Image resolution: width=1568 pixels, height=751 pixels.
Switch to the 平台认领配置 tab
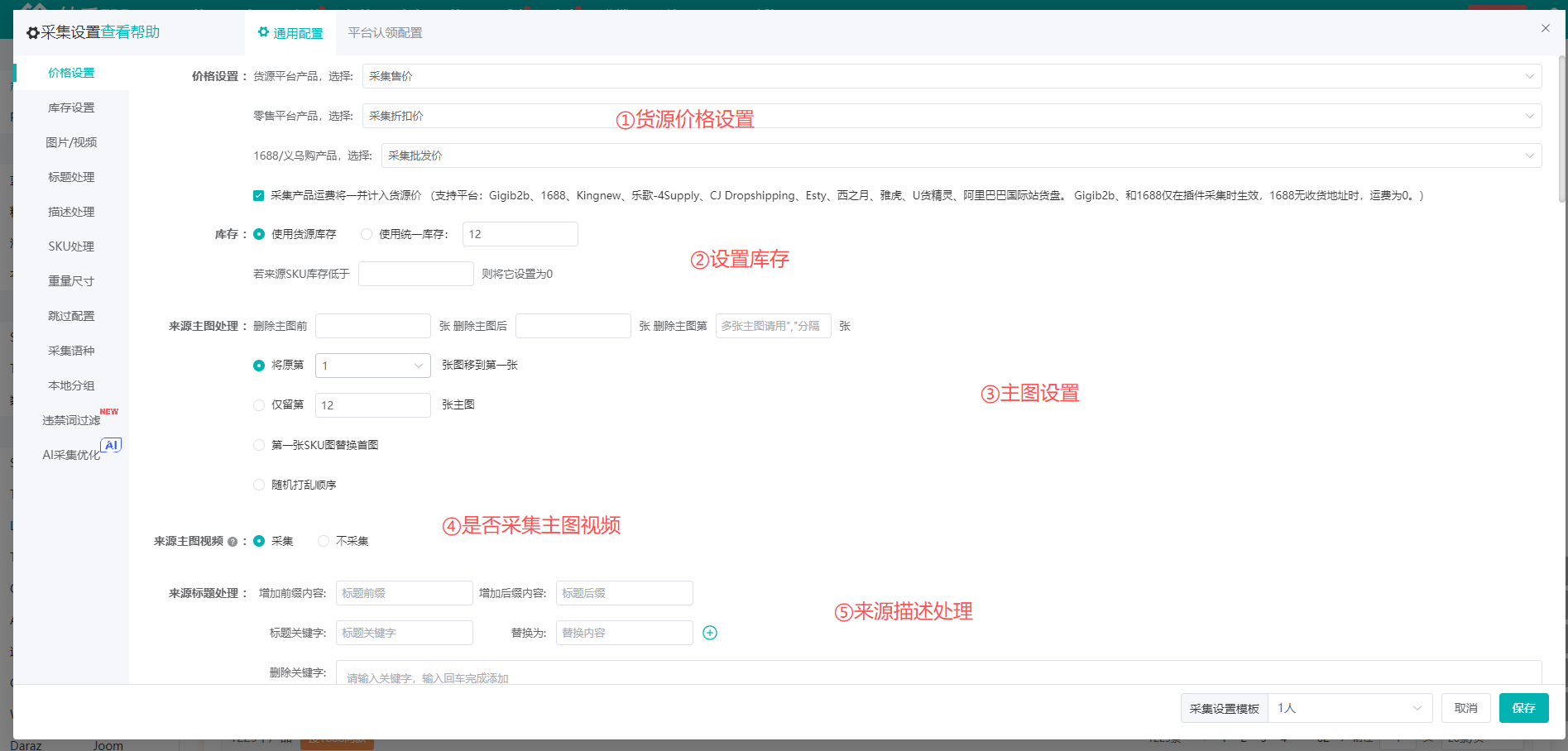pyautogui.click(x=385, y=33)
